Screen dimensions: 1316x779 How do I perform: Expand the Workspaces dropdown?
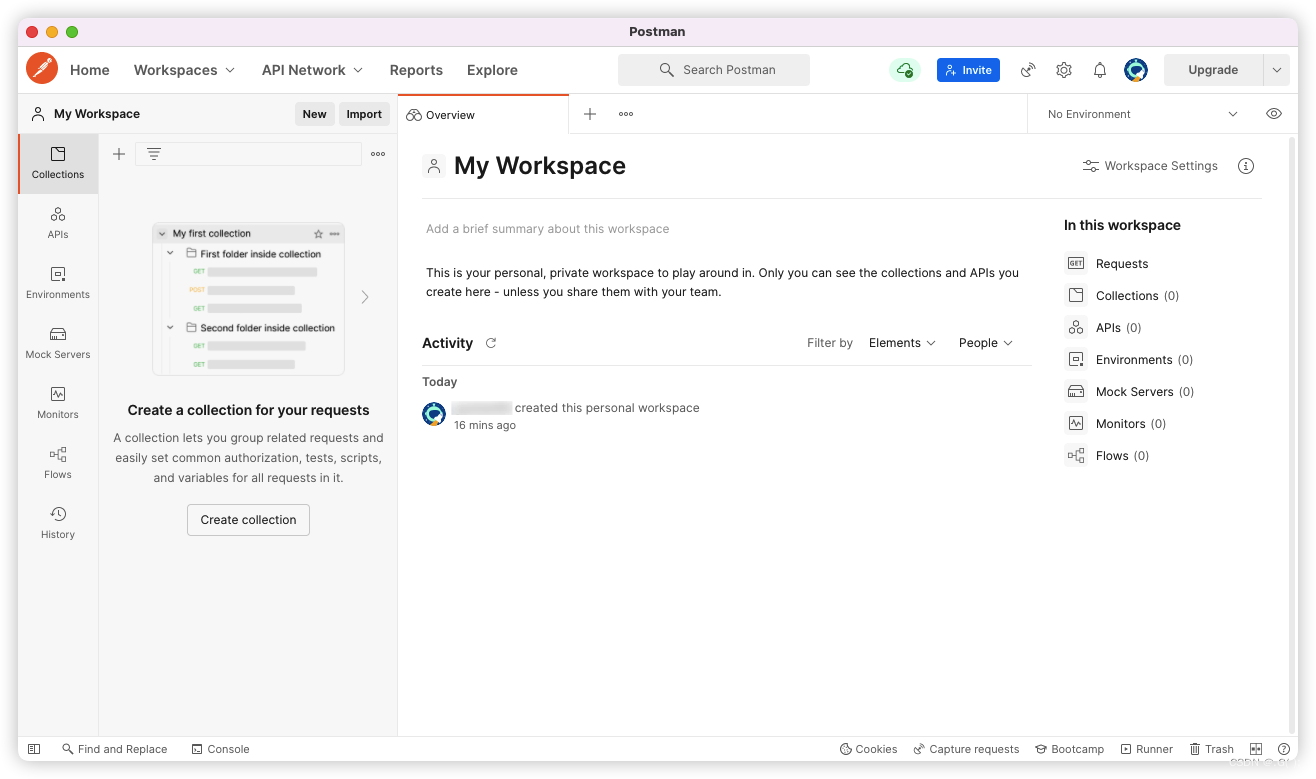coord(185,70)
